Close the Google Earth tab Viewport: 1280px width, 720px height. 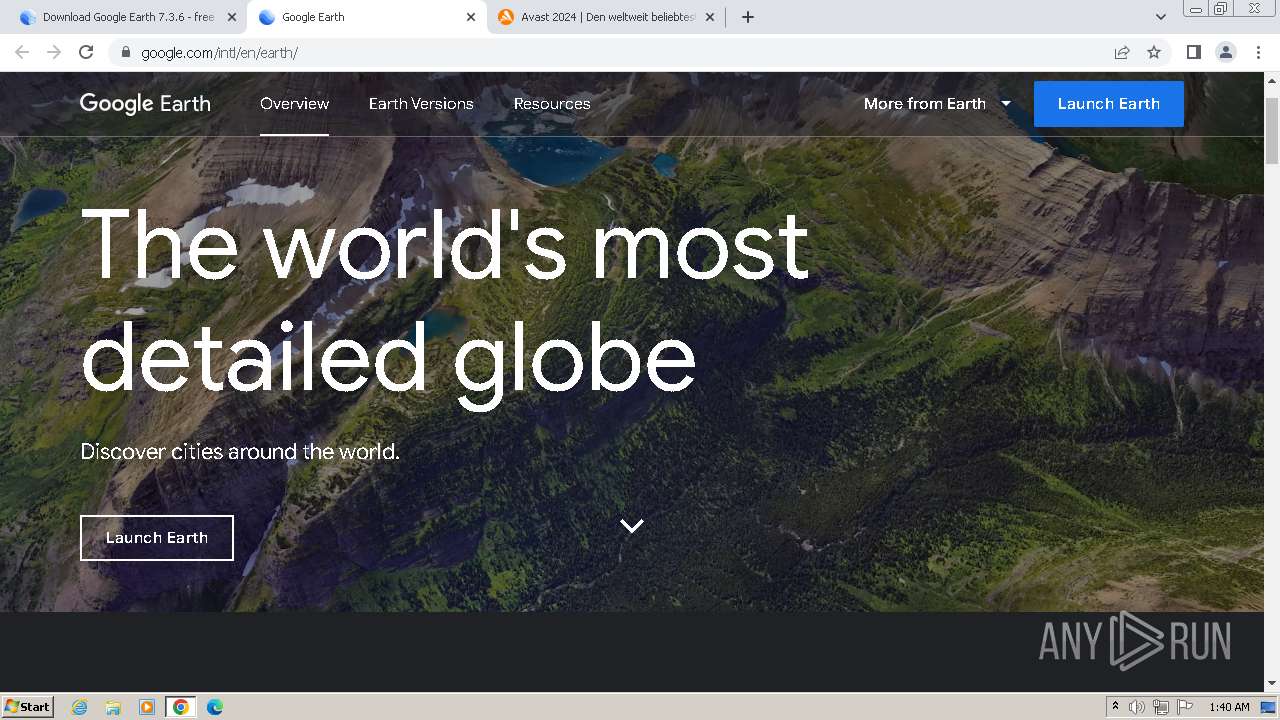[472, 17]
